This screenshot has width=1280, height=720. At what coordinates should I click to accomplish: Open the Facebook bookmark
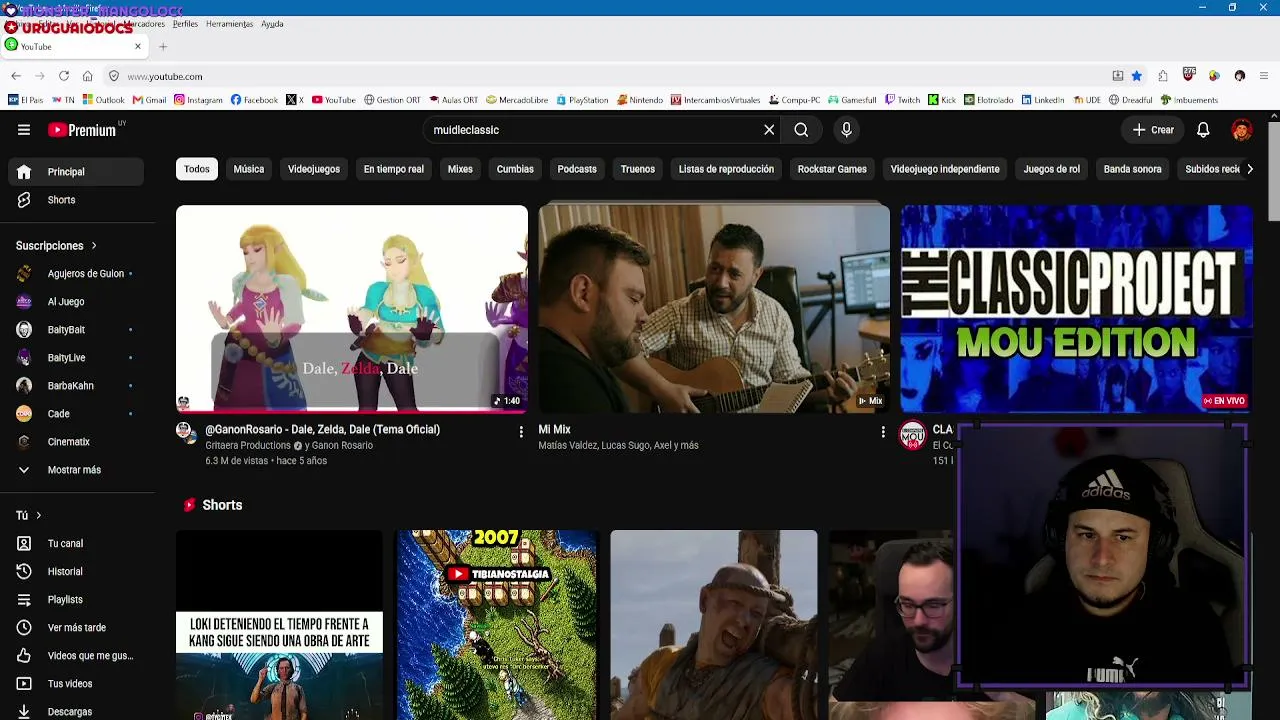tap(254, 100)
